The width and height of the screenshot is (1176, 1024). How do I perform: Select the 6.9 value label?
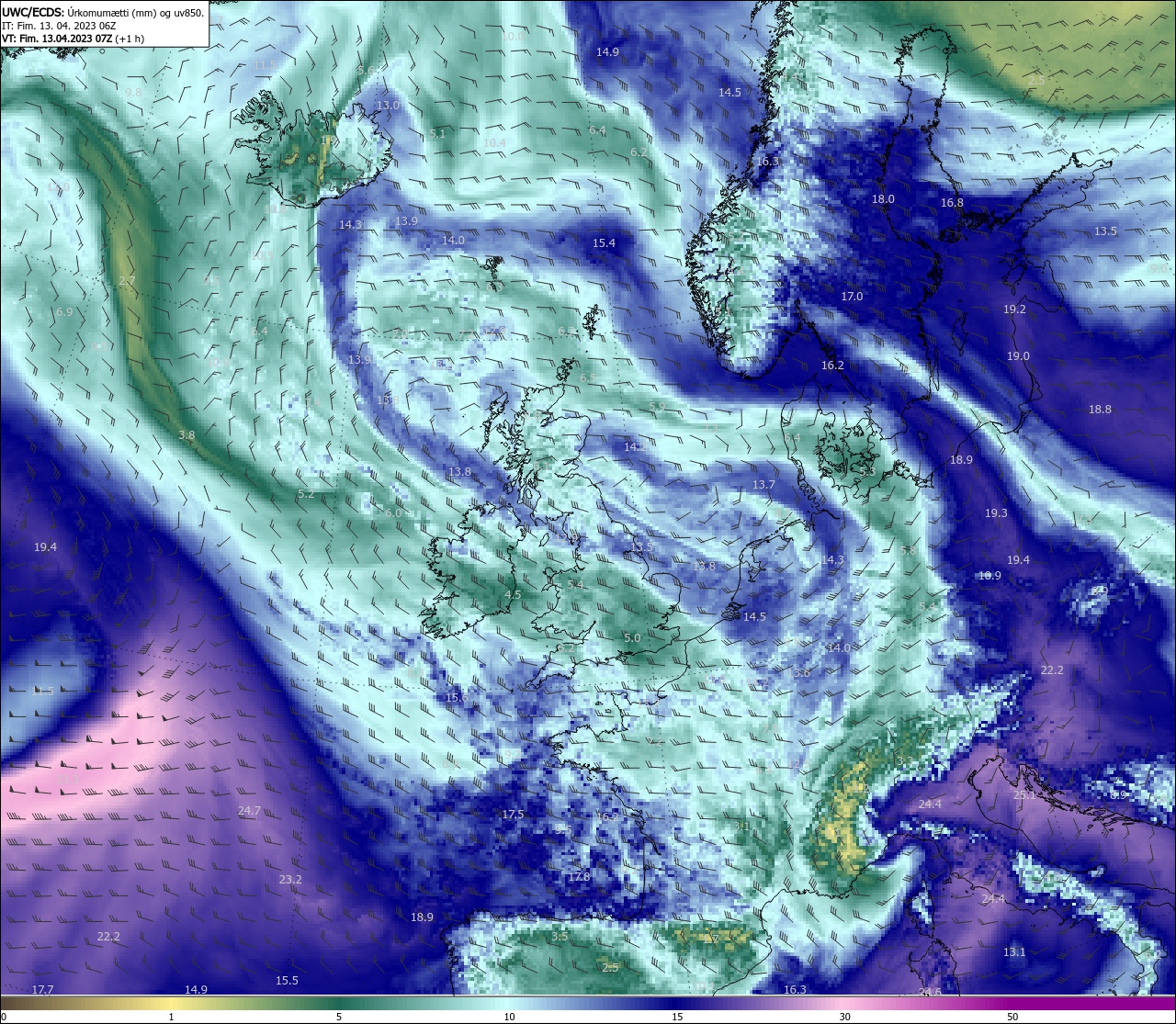[x=64, y=312]
